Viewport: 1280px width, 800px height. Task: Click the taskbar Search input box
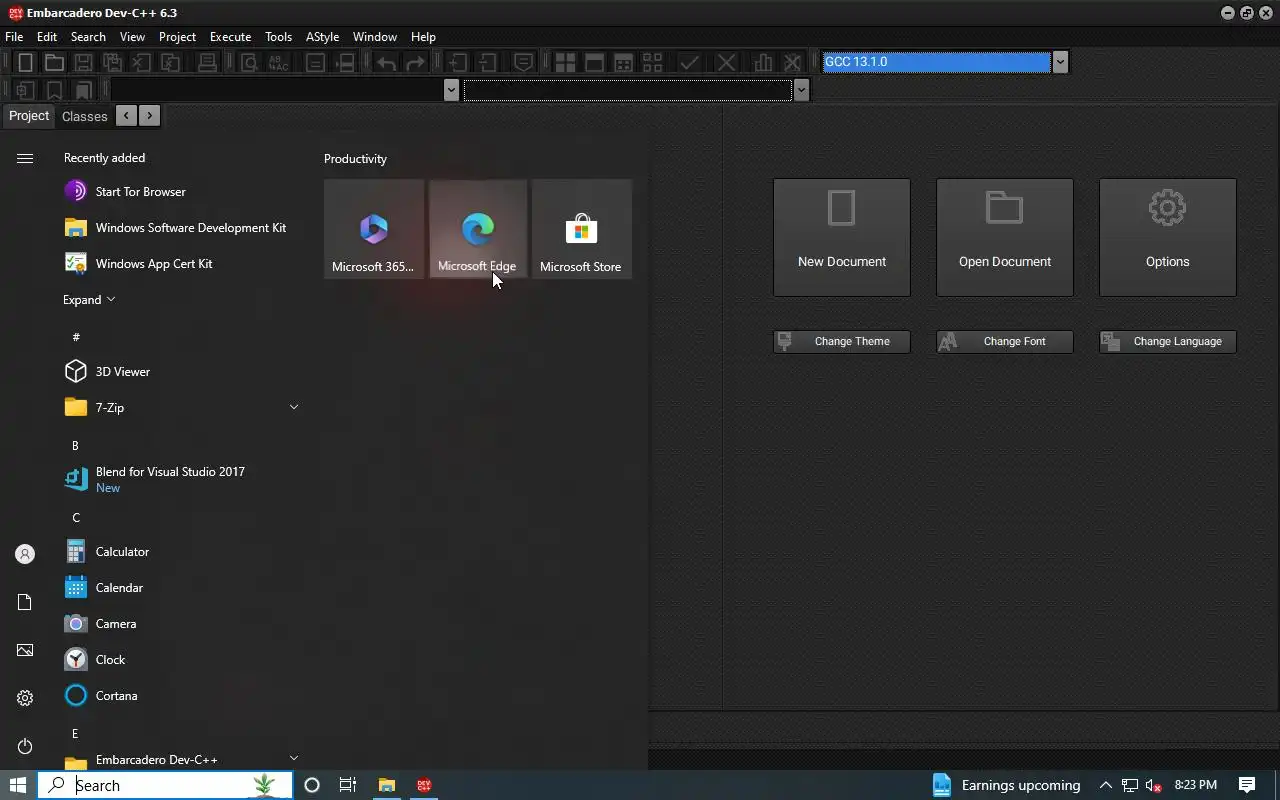pos(165,785)
